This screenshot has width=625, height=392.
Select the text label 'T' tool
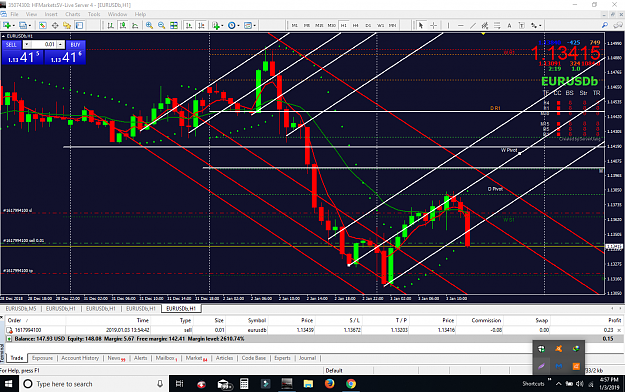[521, 26]
